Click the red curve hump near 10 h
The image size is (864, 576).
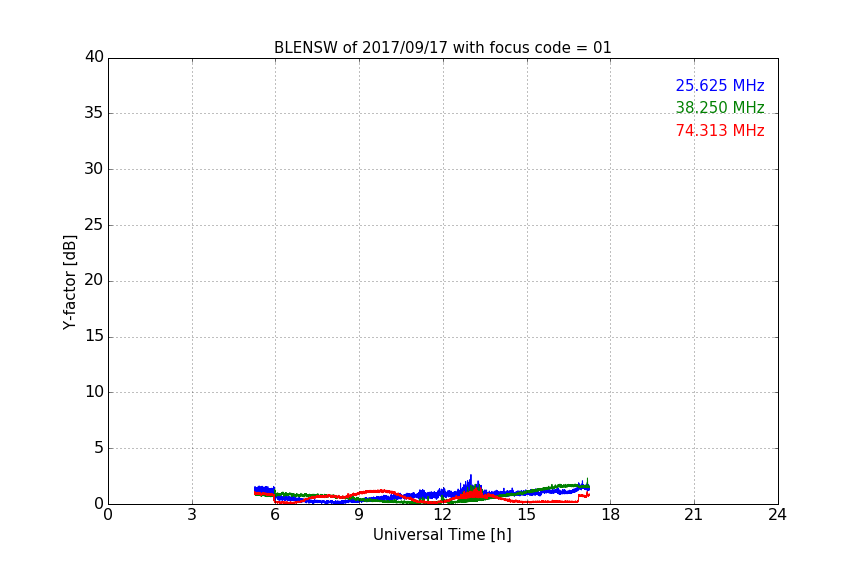[380, 491]
